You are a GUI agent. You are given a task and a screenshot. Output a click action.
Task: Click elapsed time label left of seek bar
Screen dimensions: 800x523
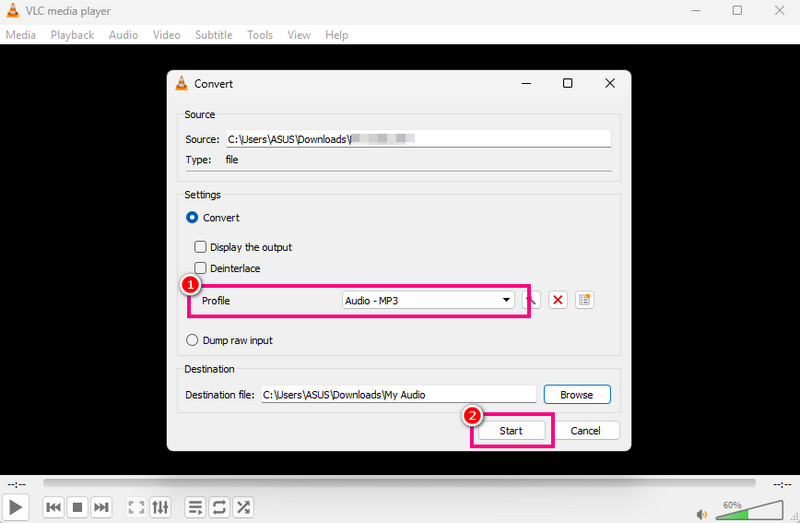coord(17,484)
